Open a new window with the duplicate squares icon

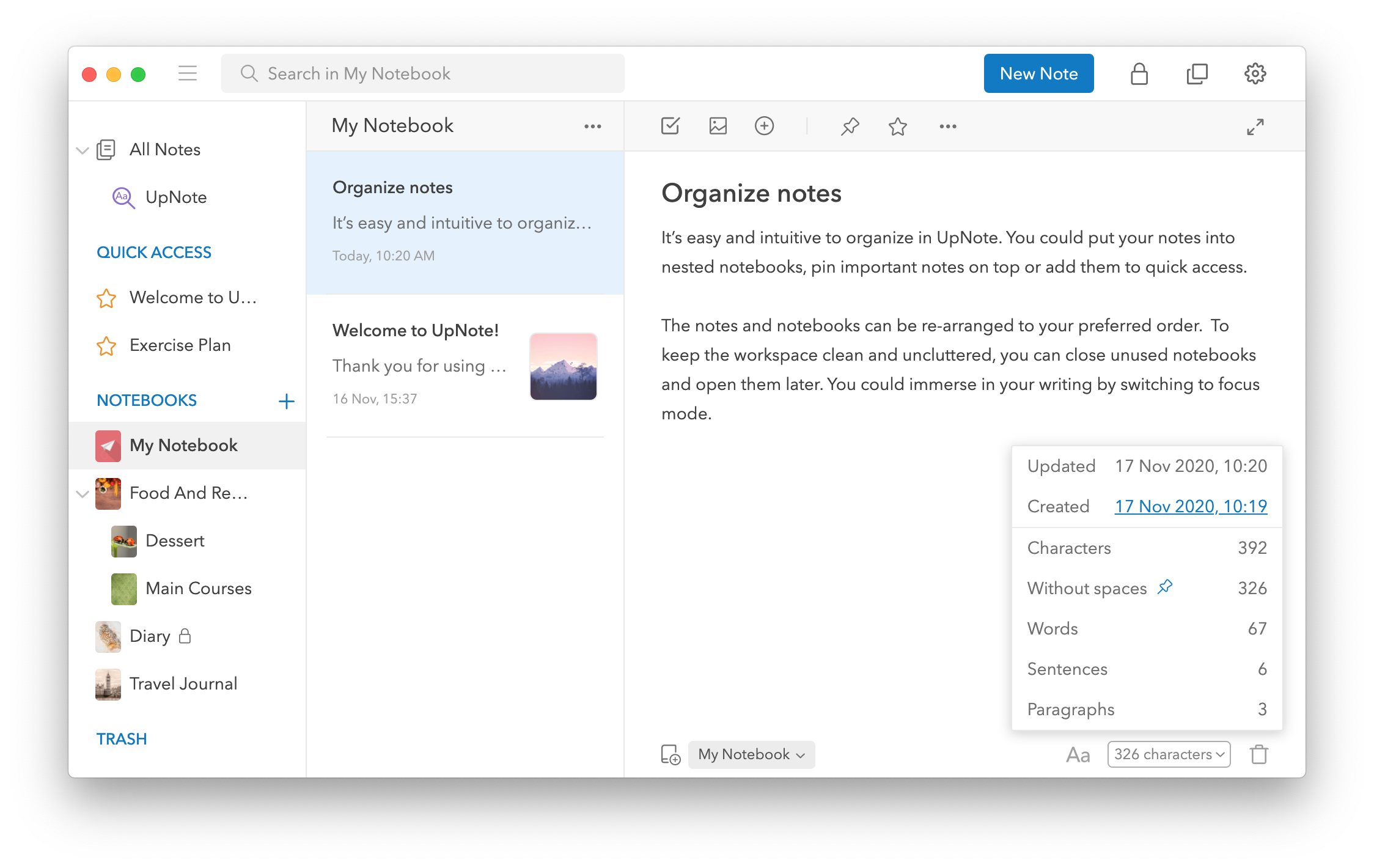point(1197,74)
